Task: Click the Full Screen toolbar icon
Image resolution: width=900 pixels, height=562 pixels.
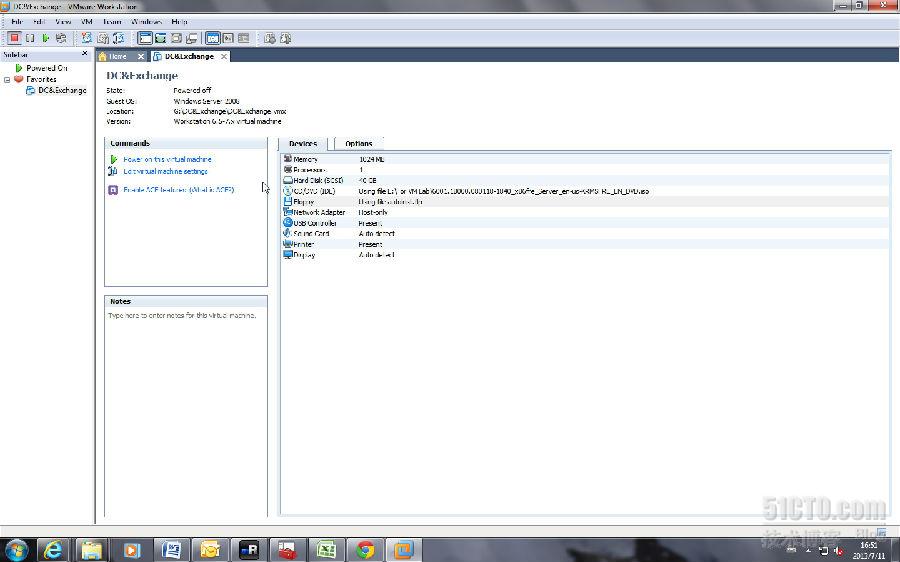Action: click(x=176, y=38)
